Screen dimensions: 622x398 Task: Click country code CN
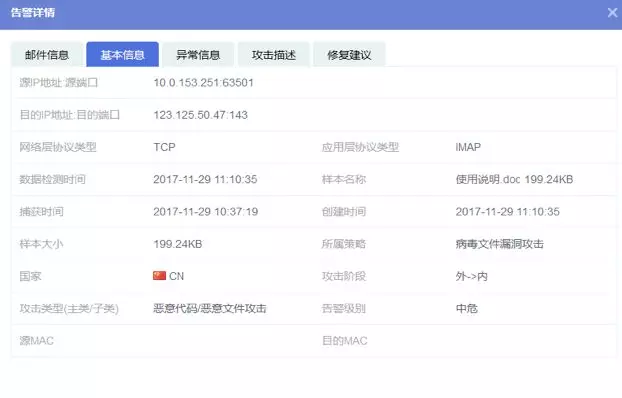pos(177,276)
